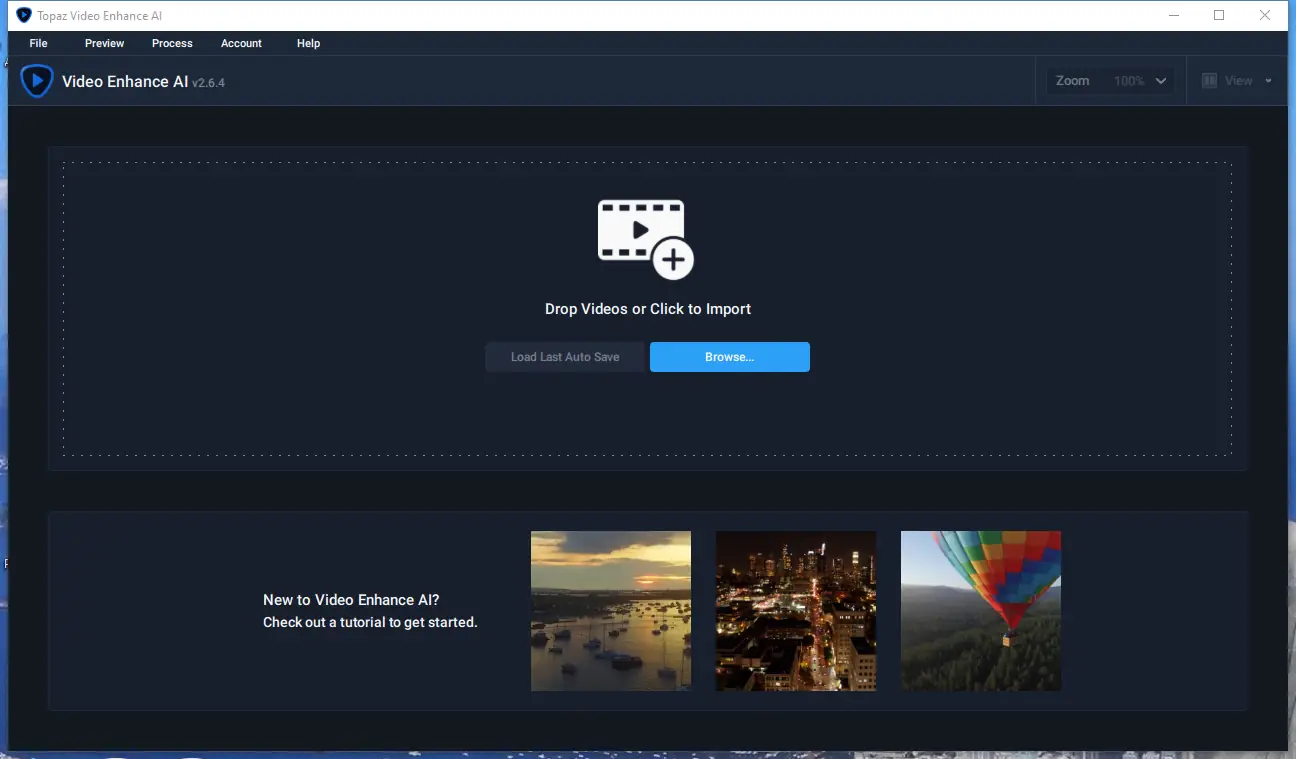Open the Help menu

(x=308, y=43)
